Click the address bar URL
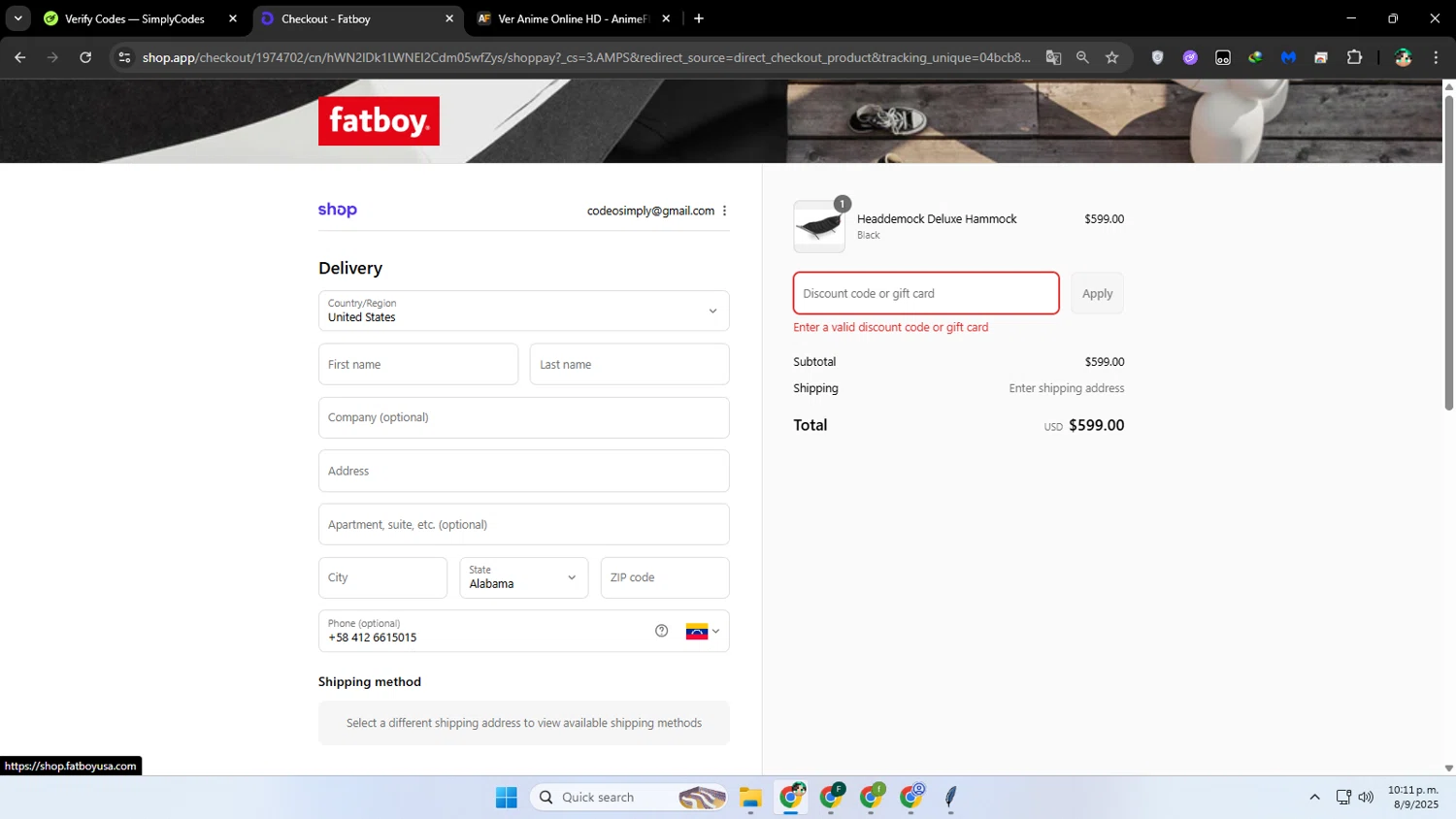Screen dimensions: 1456x819 pos(585,57)
